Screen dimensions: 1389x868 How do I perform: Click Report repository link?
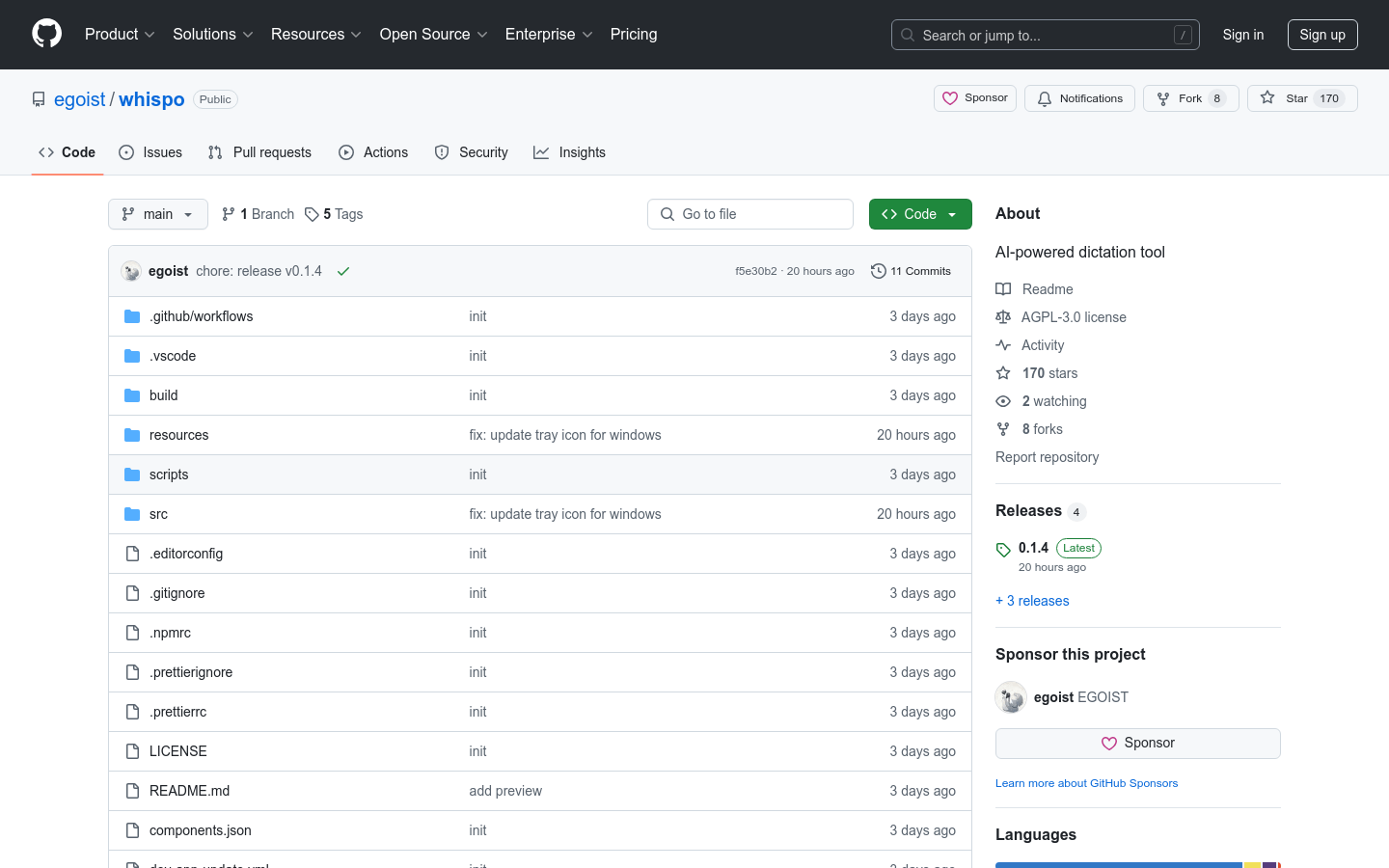[1047, 457]
